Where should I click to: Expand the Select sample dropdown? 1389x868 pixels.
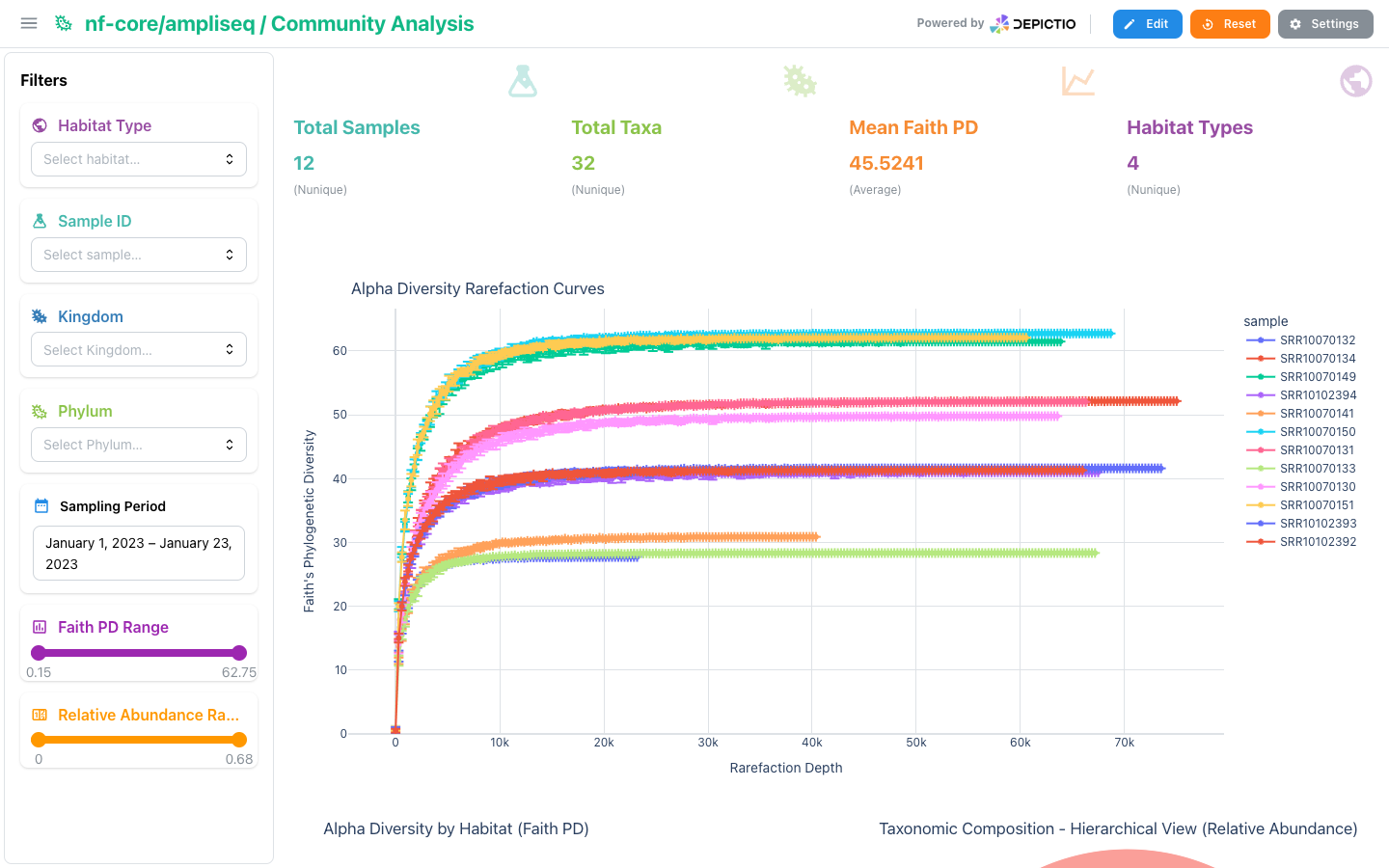pyautogui.click(x=139, y=255)
